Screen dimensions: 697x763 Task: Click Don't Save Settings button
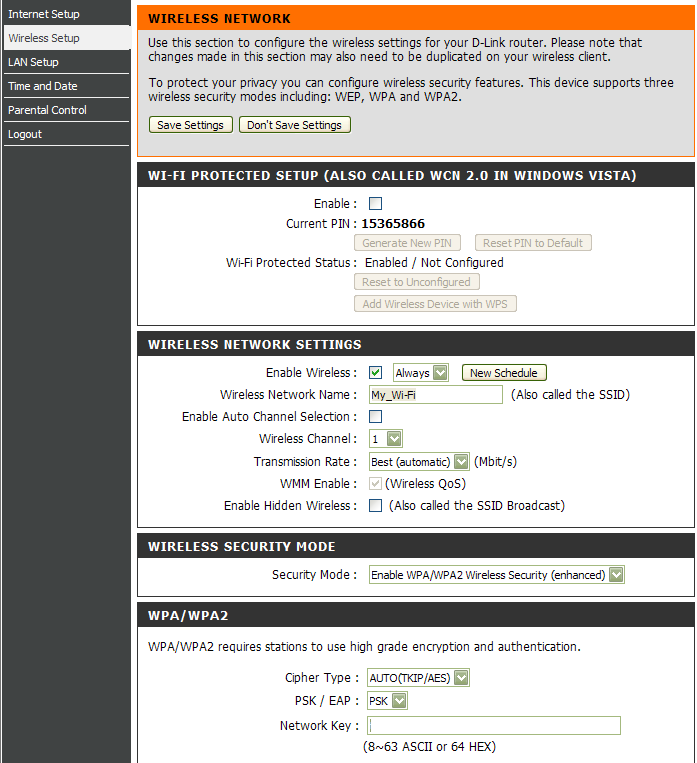(294, 125)
